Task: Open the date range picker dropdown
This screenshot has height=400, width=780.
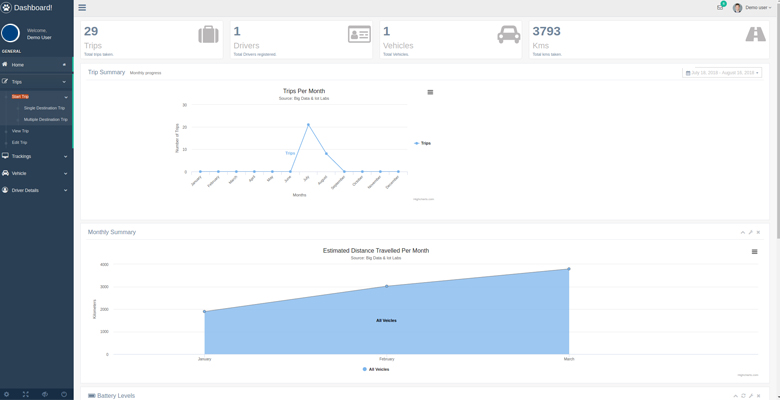Action: (723, 73)
